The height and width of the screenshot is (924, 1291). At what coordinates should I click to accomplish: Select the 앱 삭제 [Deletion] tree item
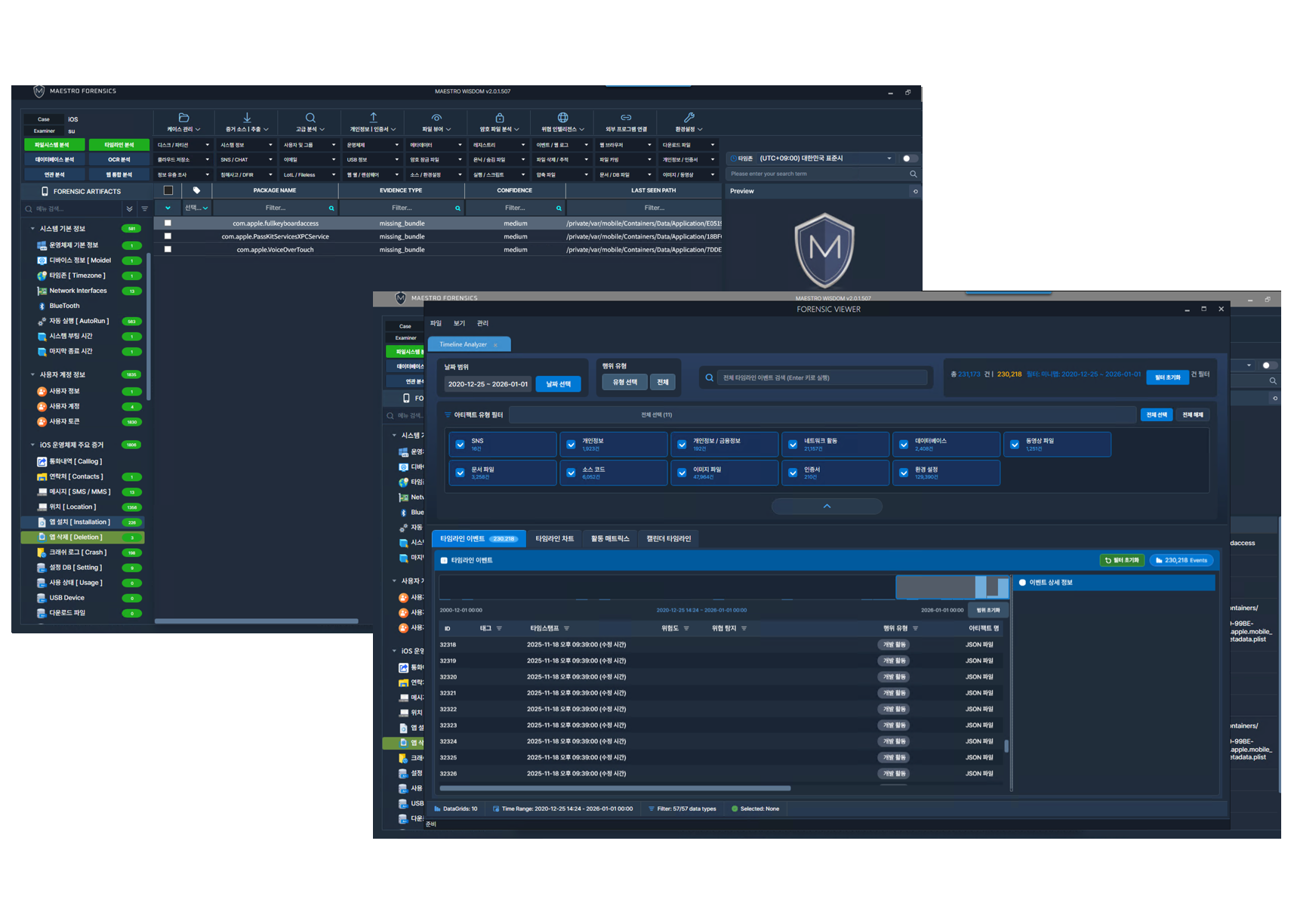[83, 537]
